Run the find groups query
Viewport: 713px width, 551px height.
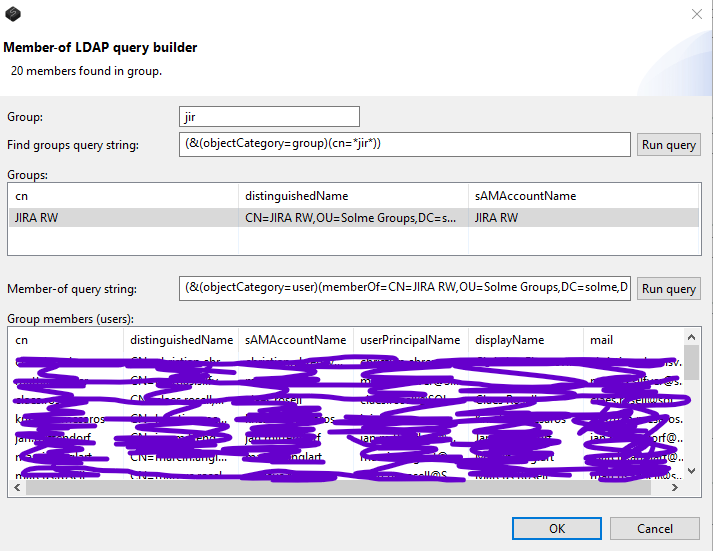[x=668, y=145]
